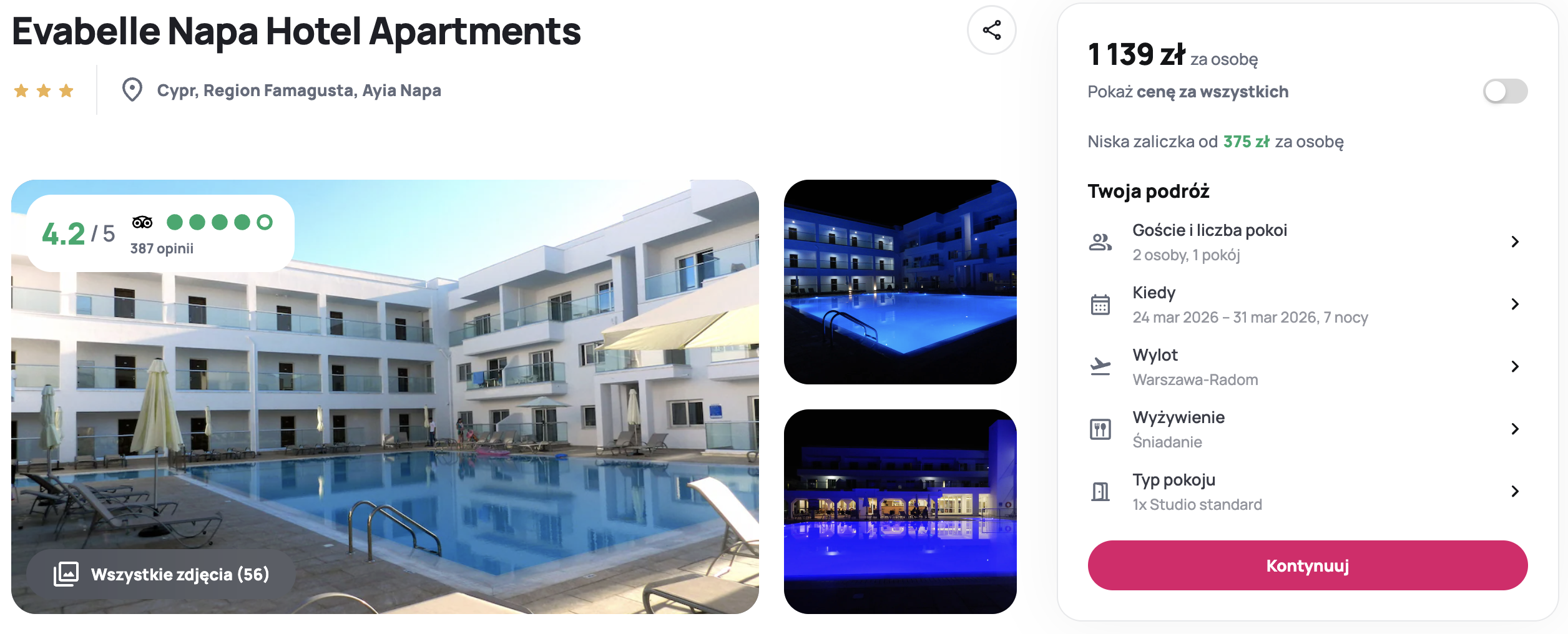
Task: Expand Goście i liczba pokoi chevron
Action: coord(1515,242)
